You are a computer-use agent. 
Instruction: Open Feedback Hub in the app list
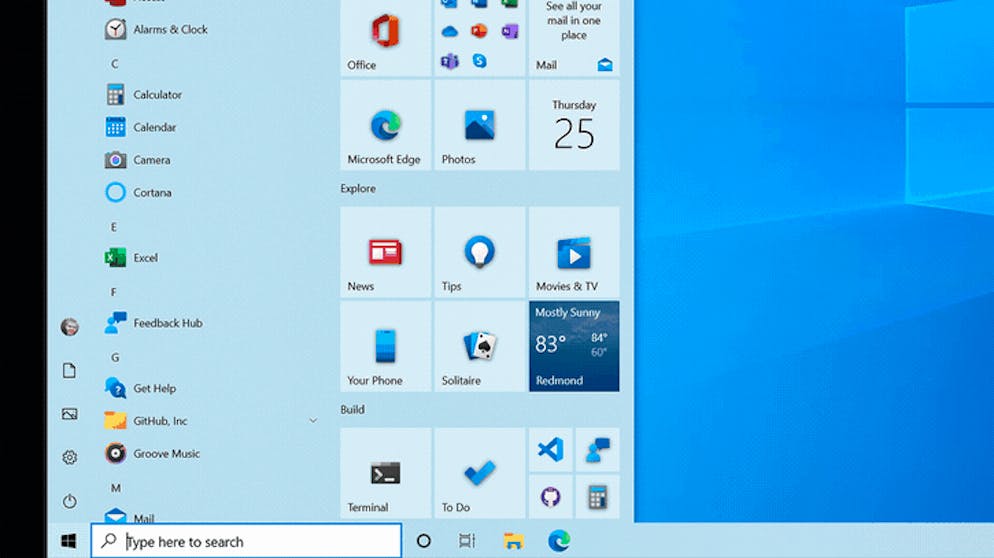[x=154, y=323]
